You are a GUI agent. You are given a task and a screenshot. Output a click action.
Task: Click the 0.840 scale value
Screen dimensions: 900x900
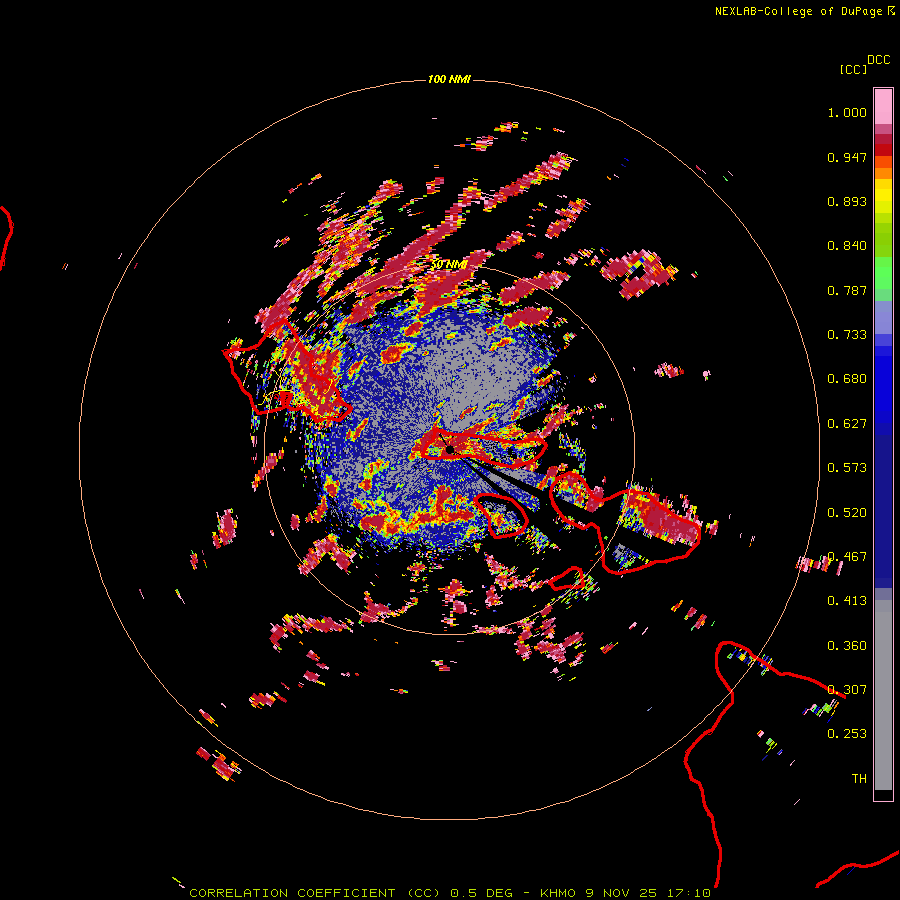[847, 246]
